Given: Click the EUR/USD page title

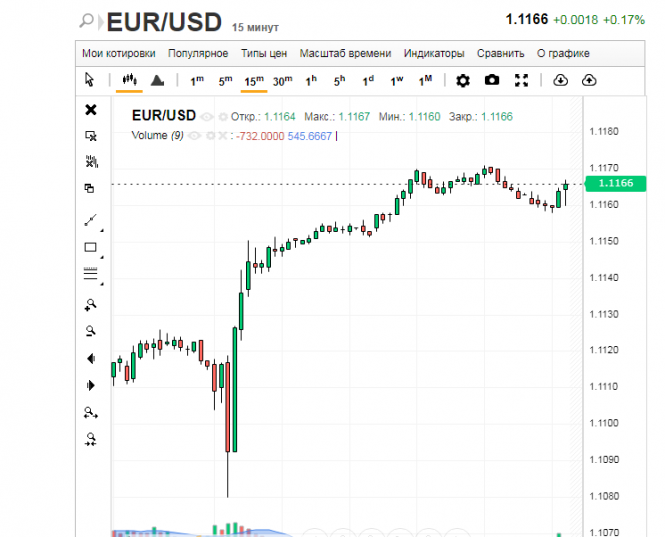Looking at the screenshot, I should [164, 22].
